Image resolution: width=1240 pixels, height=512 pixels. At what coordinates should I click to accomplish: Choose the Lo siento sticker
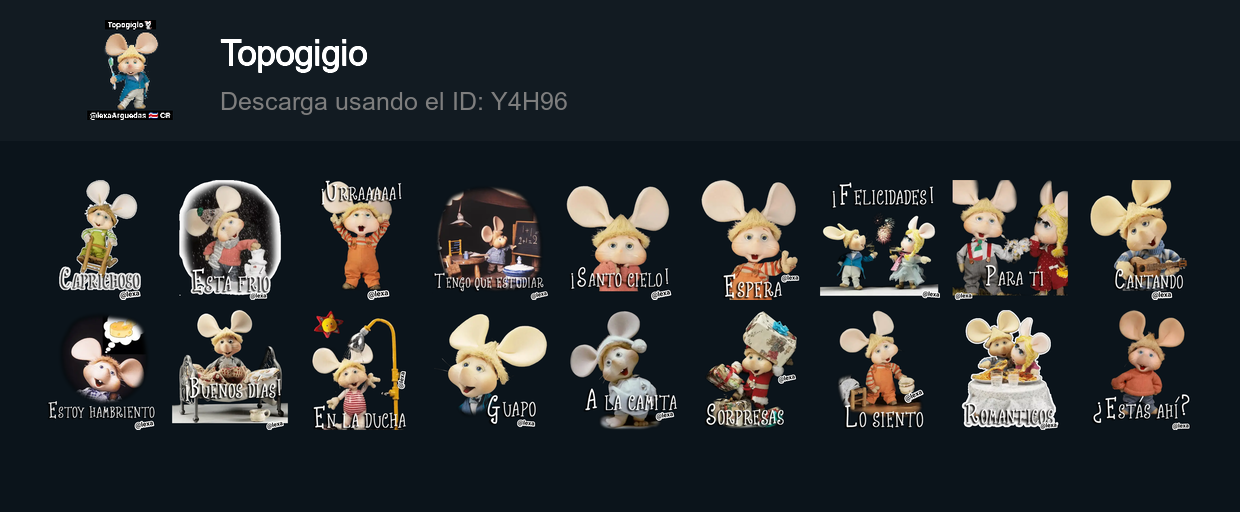pyautogui.click(x=880, y=370)
